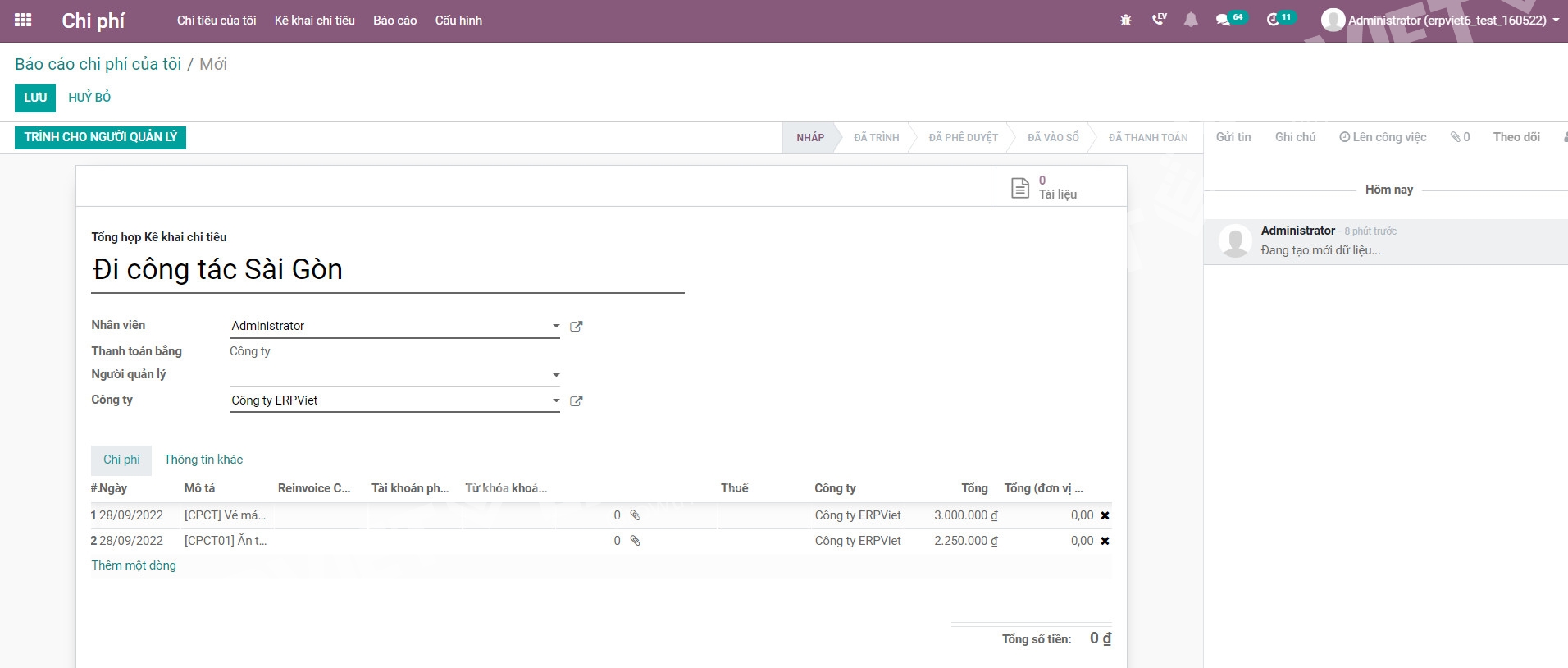The image size is (1568, 668).
Task: Expand the Nhân viên dropdown arrow
Action: click(556, 326)
